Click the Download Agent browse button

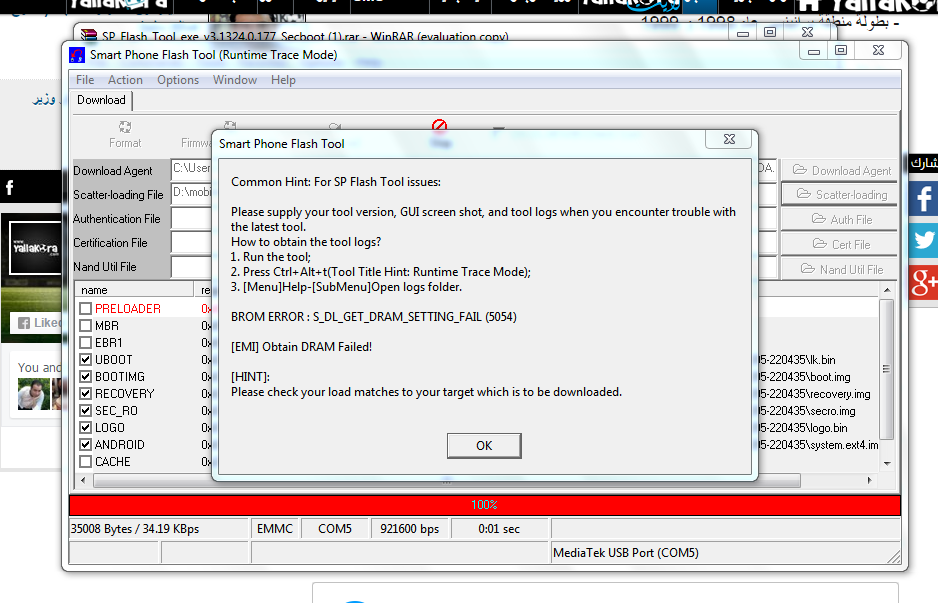(841, 170)
